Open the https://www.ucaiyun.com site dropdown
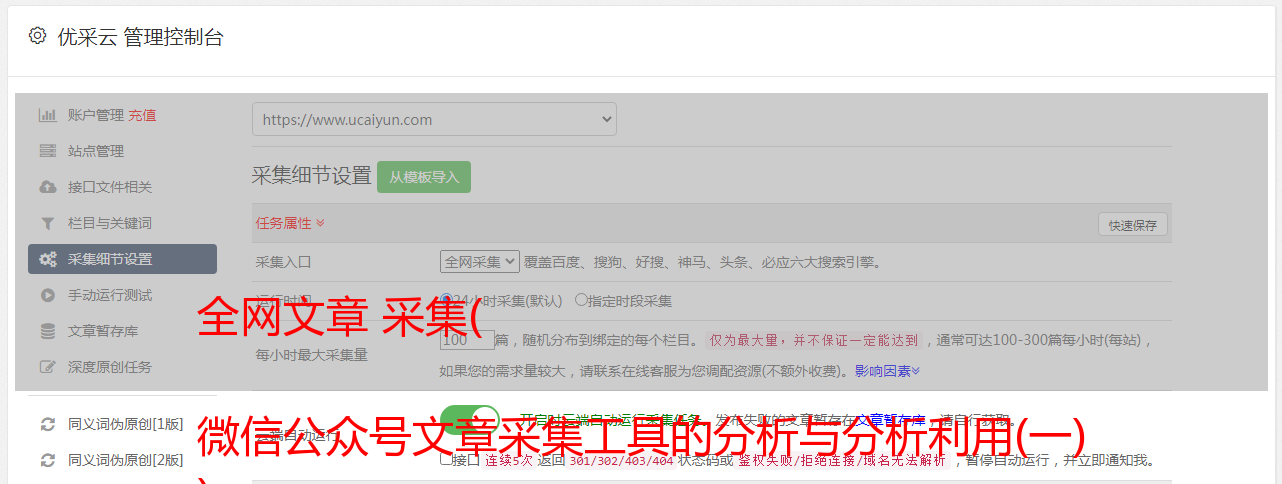The width and height of the screenshot is (1282, 484). [x=434, y=119]
